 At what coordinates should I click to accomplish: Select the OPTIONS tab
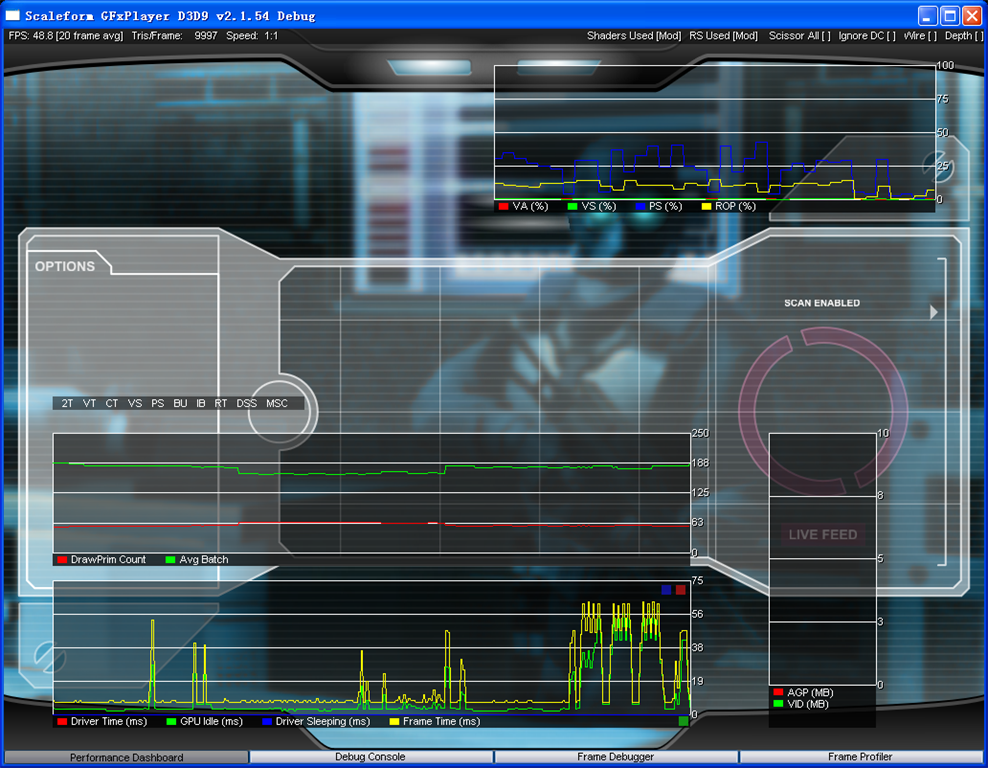click(65, 267)
